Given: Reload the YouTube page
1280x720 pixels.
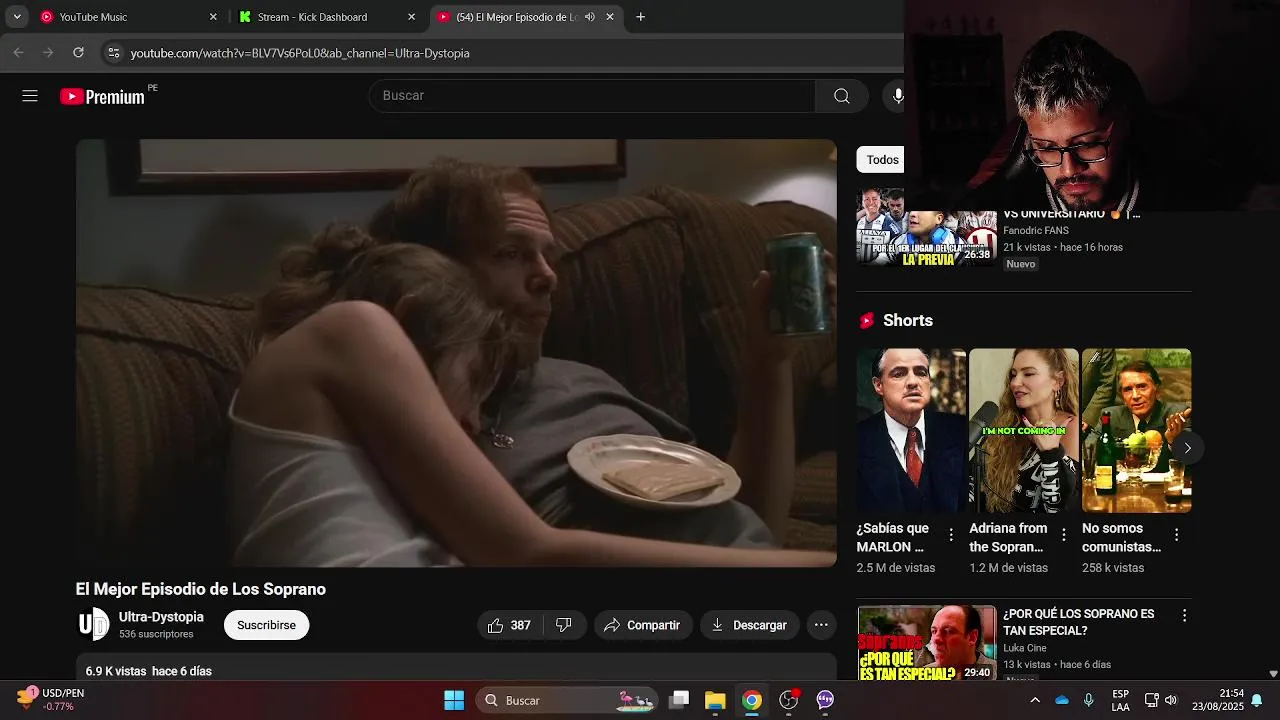Looking at the screenshot, I should point(78,53).
